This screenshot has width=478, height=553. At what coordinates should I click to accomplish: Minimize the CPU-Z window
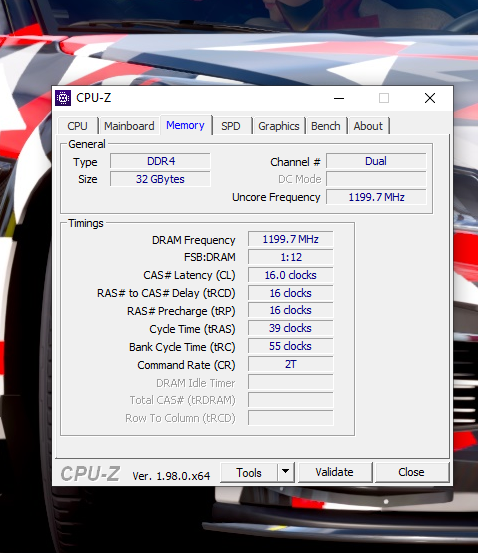click(x=339, y=98)
